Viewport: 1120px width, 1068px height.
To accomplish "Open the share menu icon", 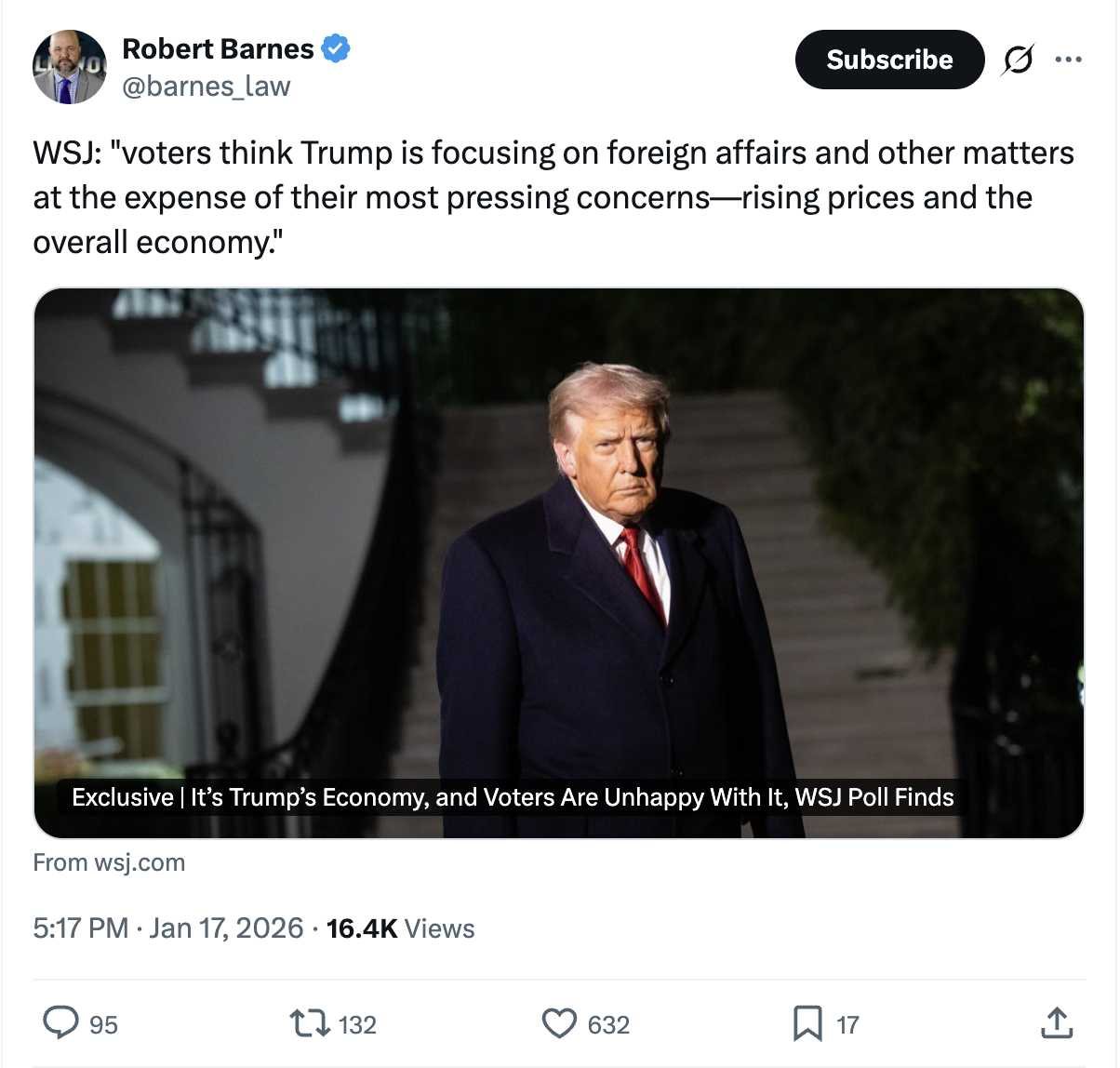I will tap(1056, 1022).
